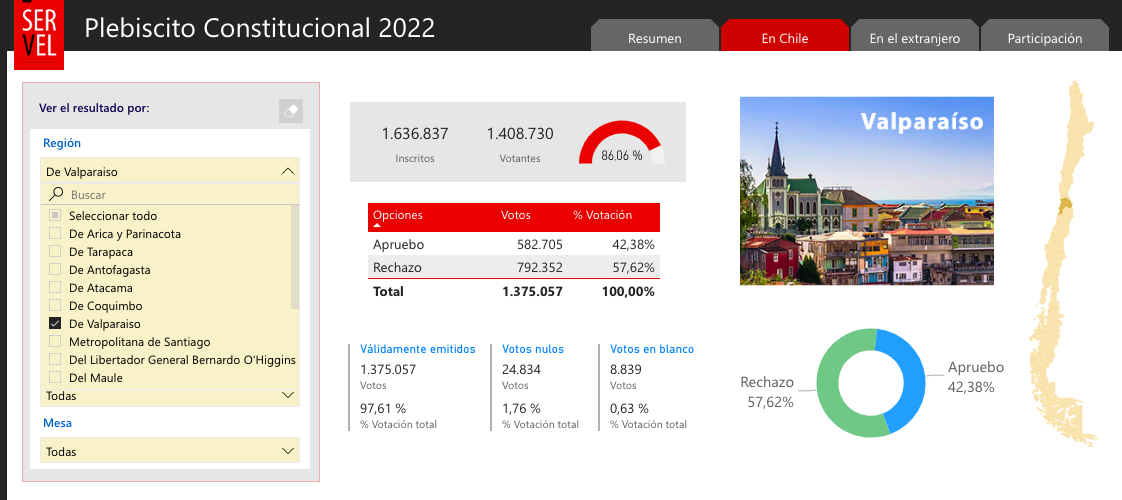The image size is (1122, 500).
Task: Click the 582.705 Apruebo votes cell
Action: coord(540,244)
